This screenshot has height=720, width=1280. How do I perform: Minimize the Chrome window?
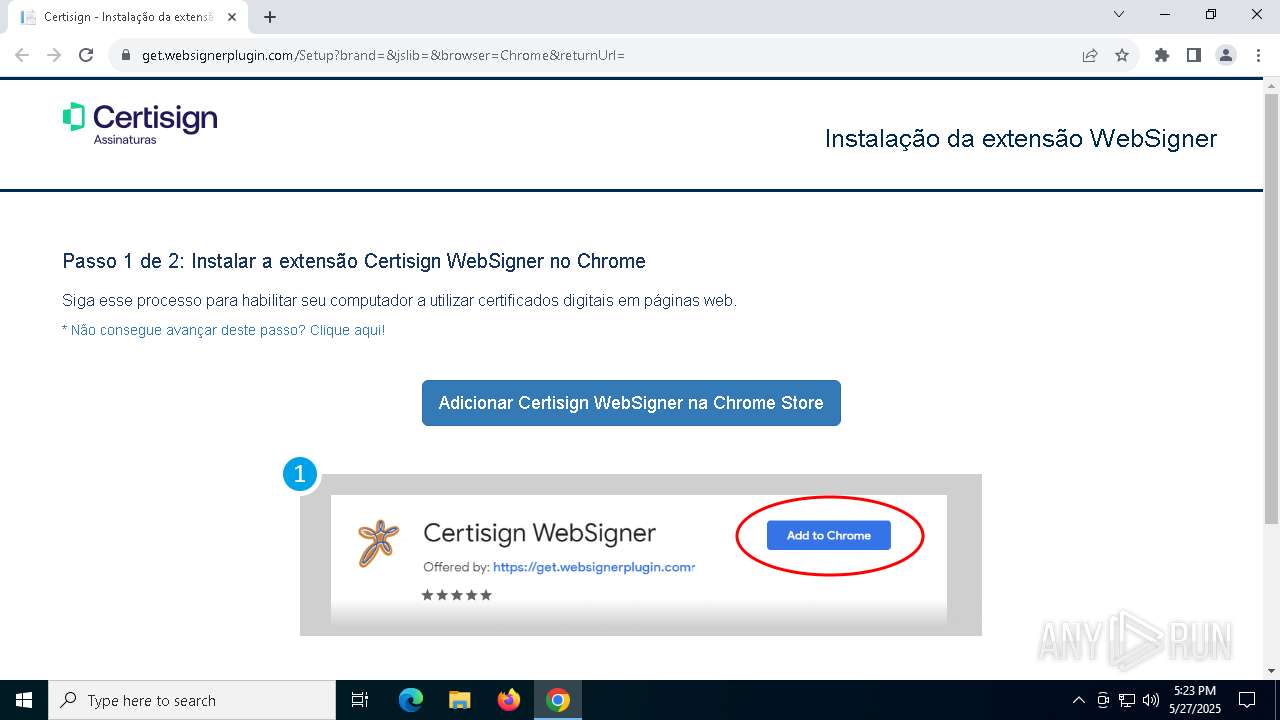(1166, 14)
